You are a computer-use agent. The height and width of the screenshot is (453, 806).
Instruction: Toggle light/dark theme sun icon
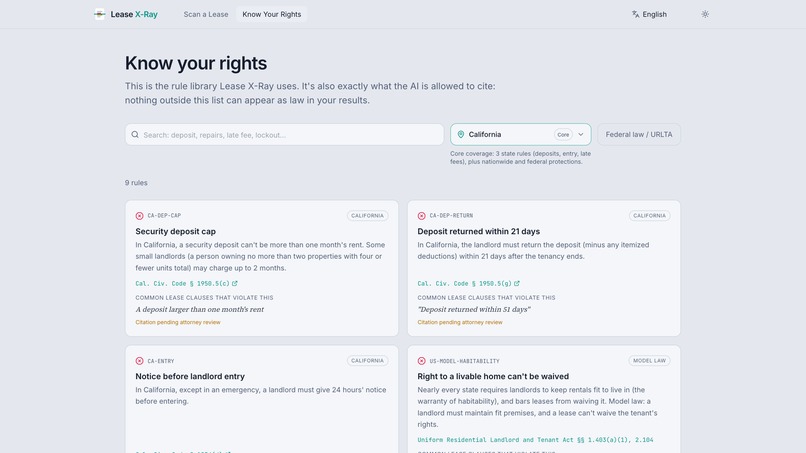point(705,14)
